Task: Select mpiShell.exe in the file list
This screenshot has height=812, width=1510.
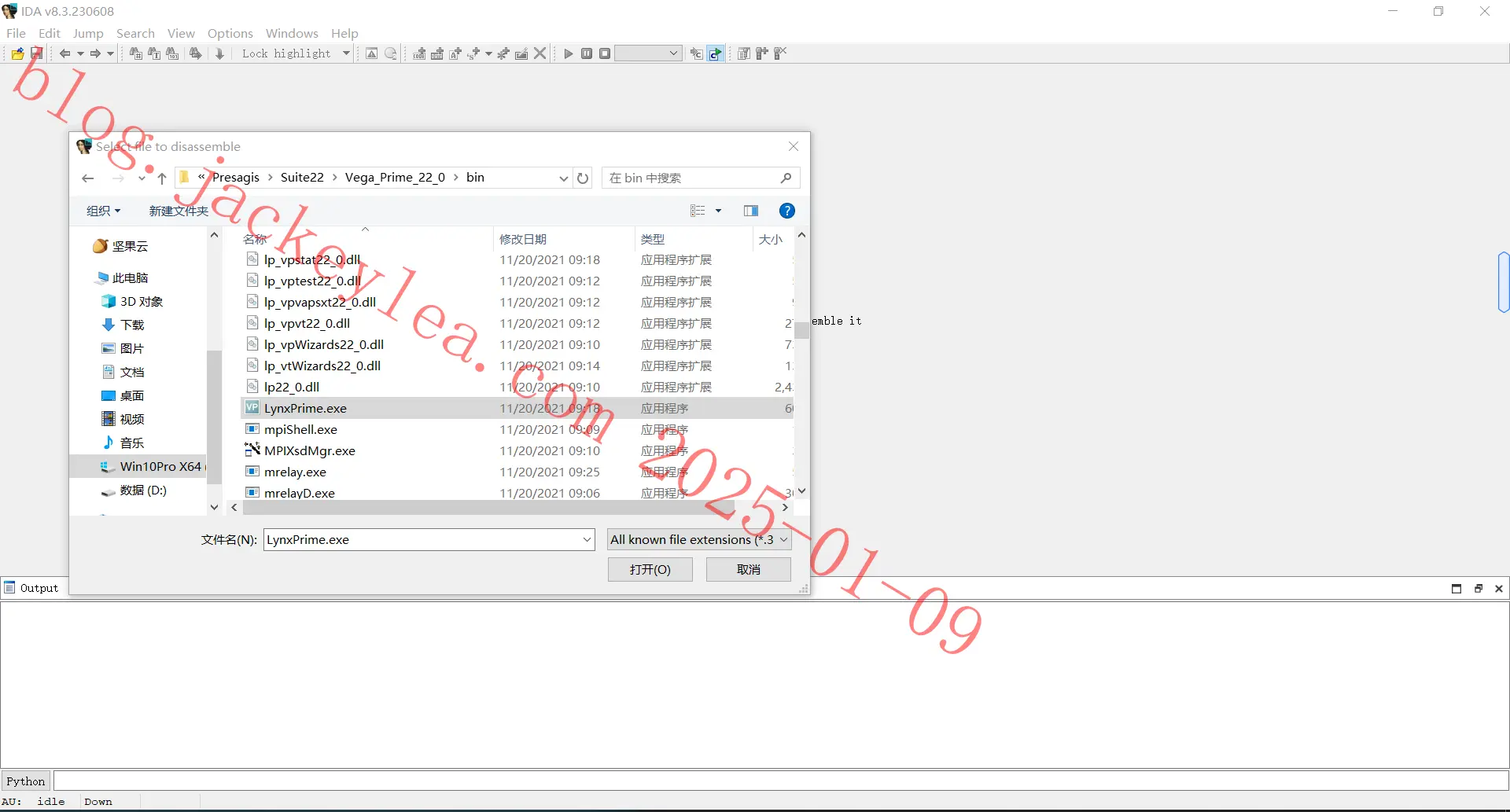Action: click(x=300, y=429)
